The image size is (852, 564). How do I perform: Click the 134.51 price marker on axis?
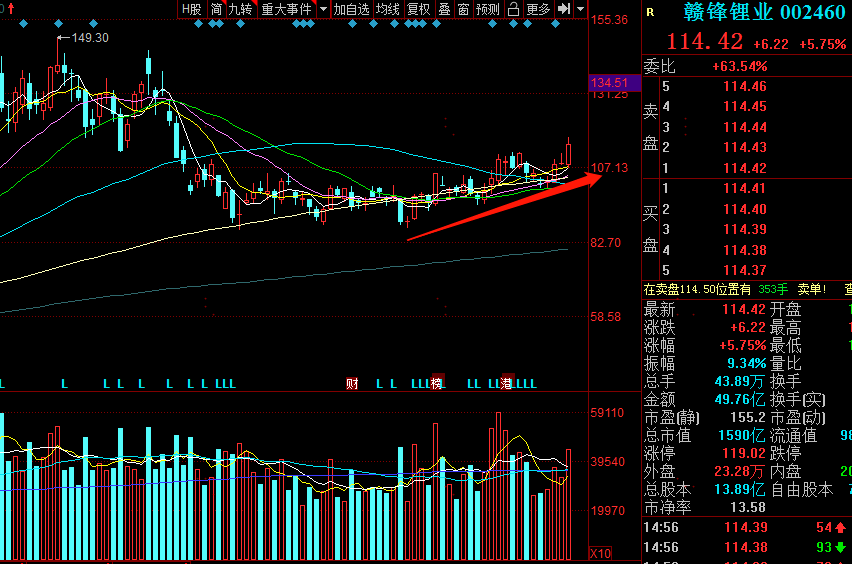coord(609,83)
